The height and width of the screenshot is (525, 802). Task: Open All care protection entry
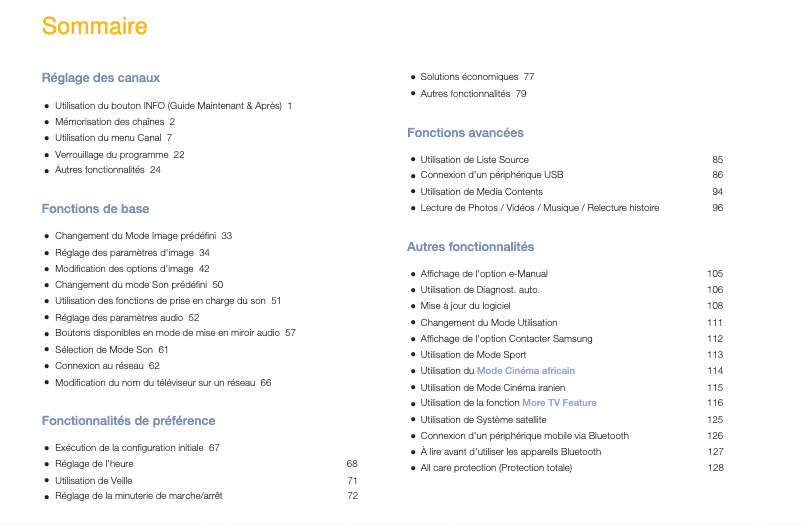coord(496,468)
